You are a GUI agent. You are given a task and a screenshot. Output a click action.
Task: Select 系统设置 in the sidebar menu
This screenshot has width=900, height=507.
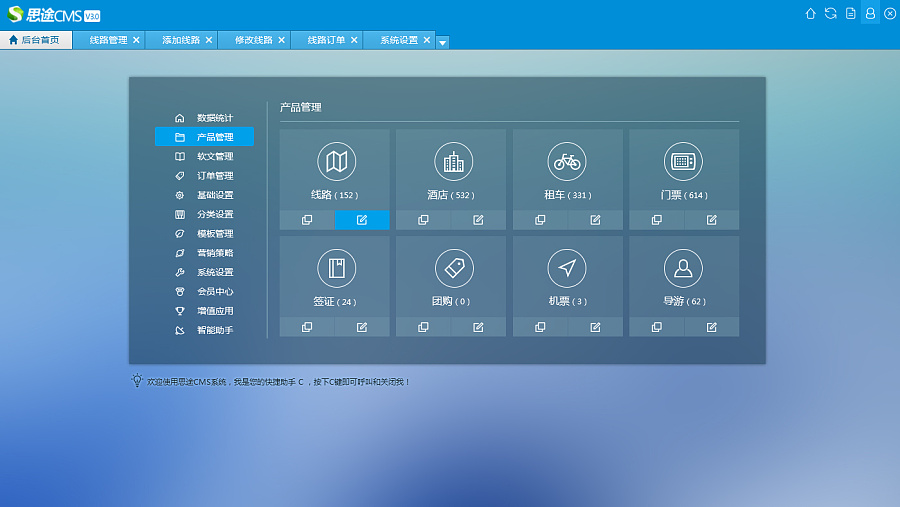pyautogui.click(x=204, y=272)
